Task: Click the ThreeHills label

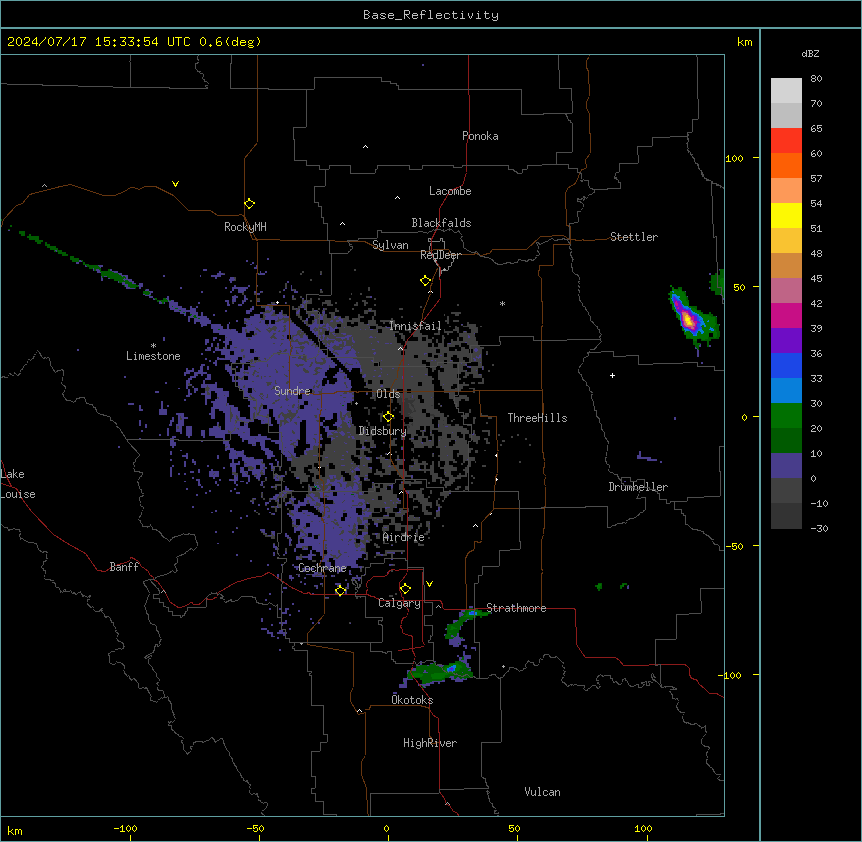Action: pos(537,418)
